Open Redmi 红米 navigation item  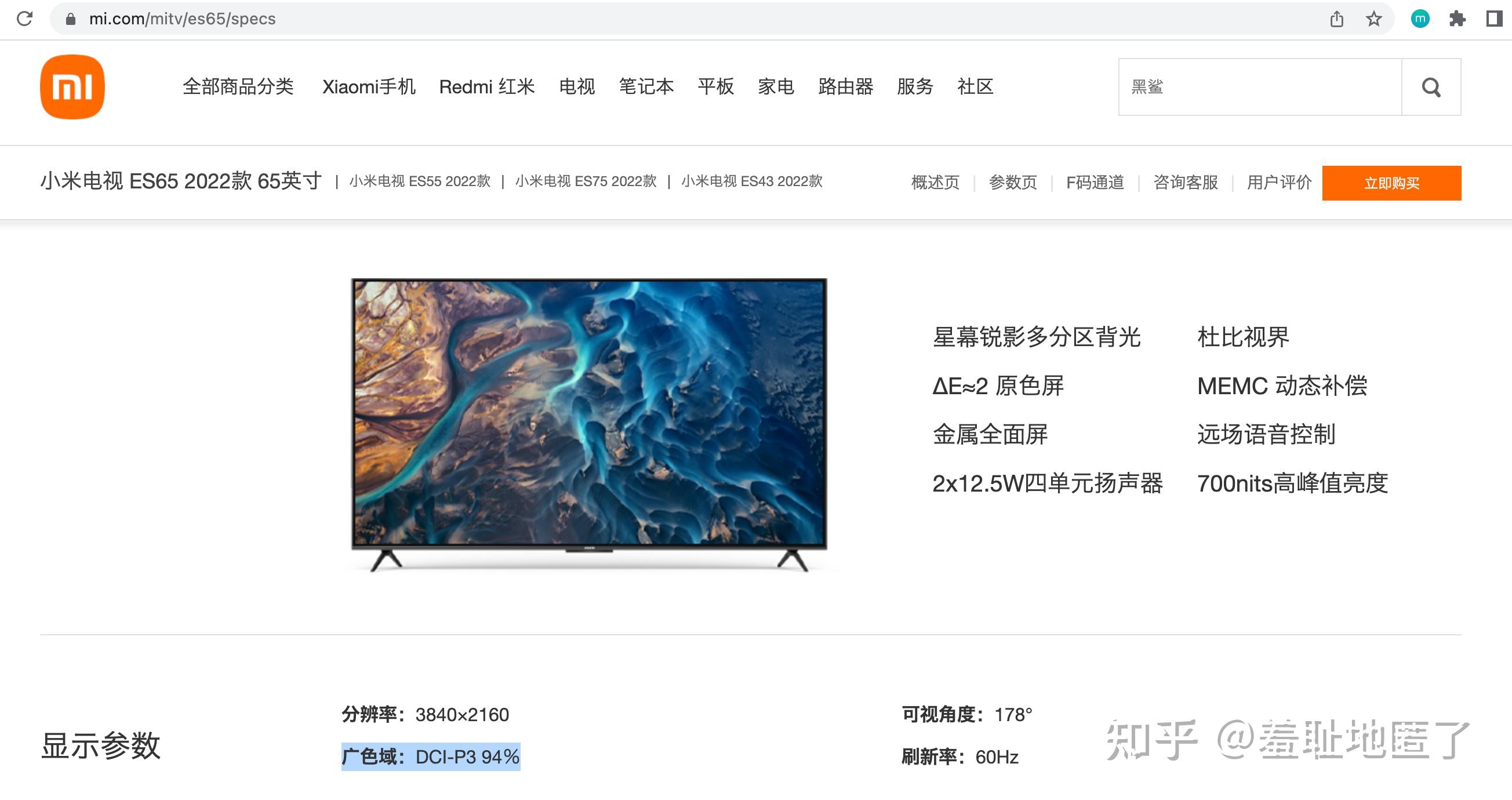486,87
